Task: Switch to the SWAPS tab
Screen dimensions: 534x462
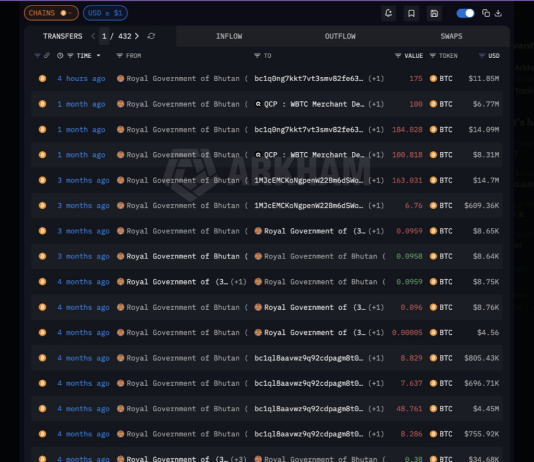Action: click(451, 36)
